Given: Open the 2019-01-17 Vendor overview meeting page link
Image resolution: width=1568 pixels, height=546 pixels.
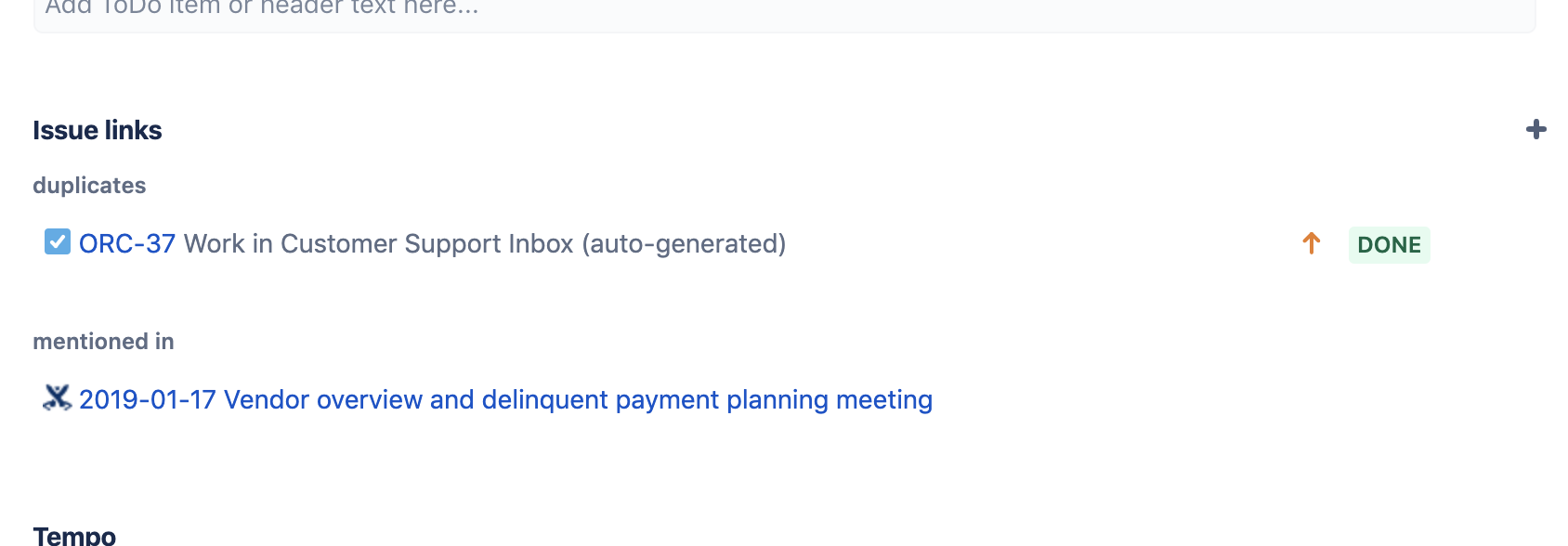Looking at the screenshot, I should tap(505, 399).
